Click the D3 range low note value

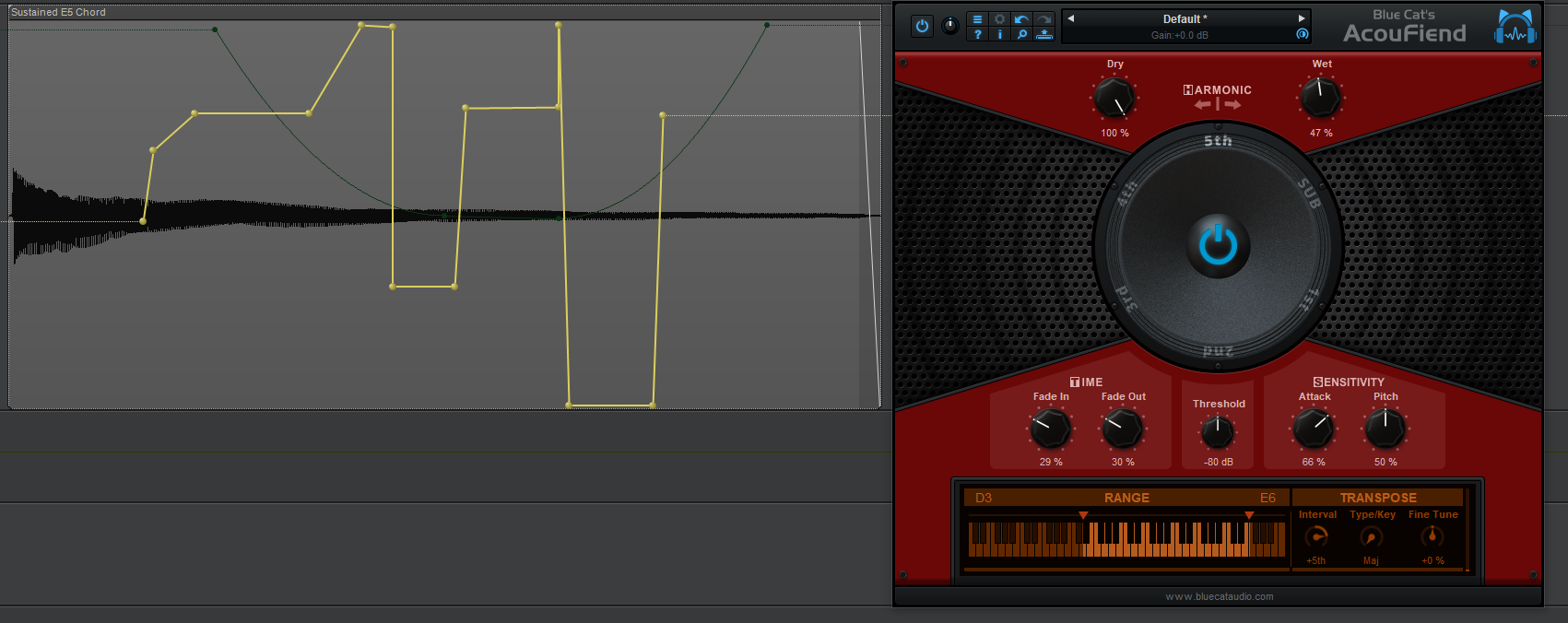[x=984, y=498]
